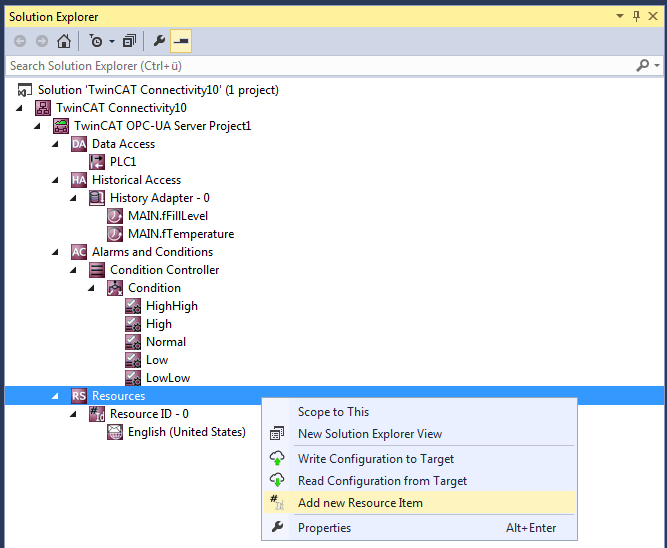
Task: Click the Search Solution Explorer input field
Action: (x=318, y=65)
